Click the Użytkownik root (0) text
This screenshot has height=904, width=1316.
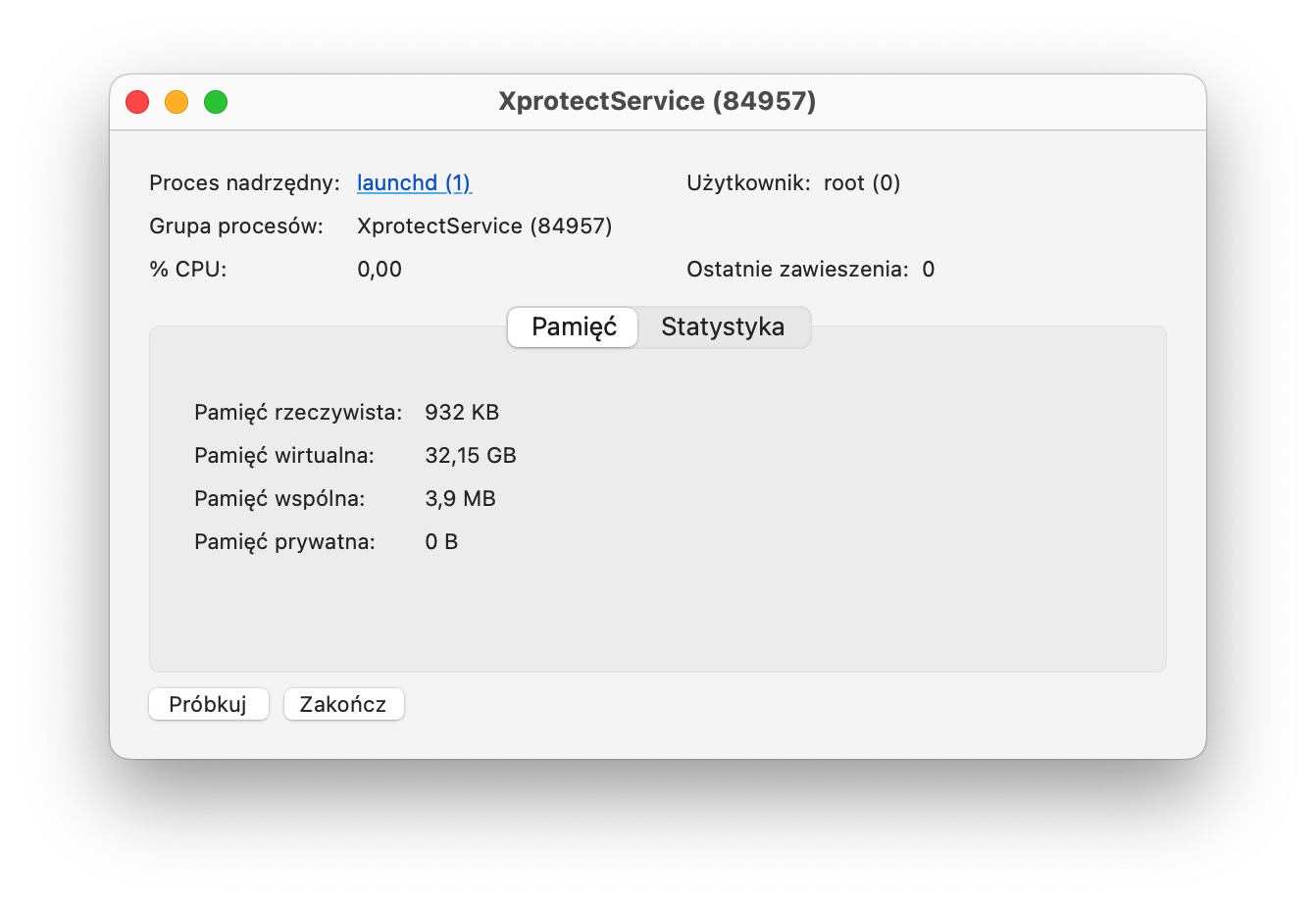point(793,183)
